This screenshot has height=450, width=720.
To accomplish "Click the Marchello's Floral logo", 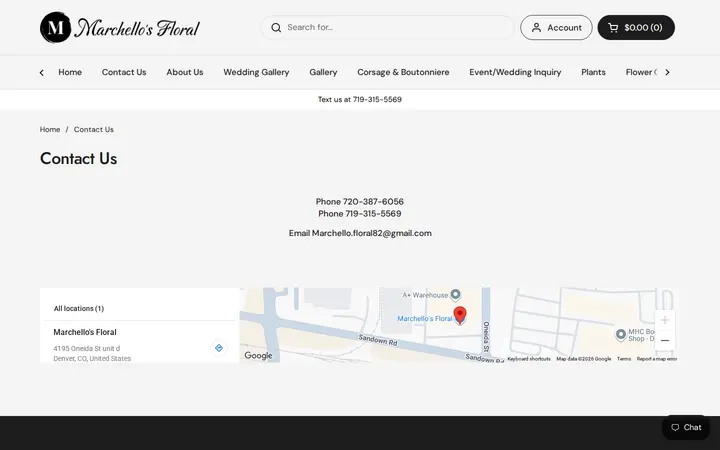I will 120,28.
